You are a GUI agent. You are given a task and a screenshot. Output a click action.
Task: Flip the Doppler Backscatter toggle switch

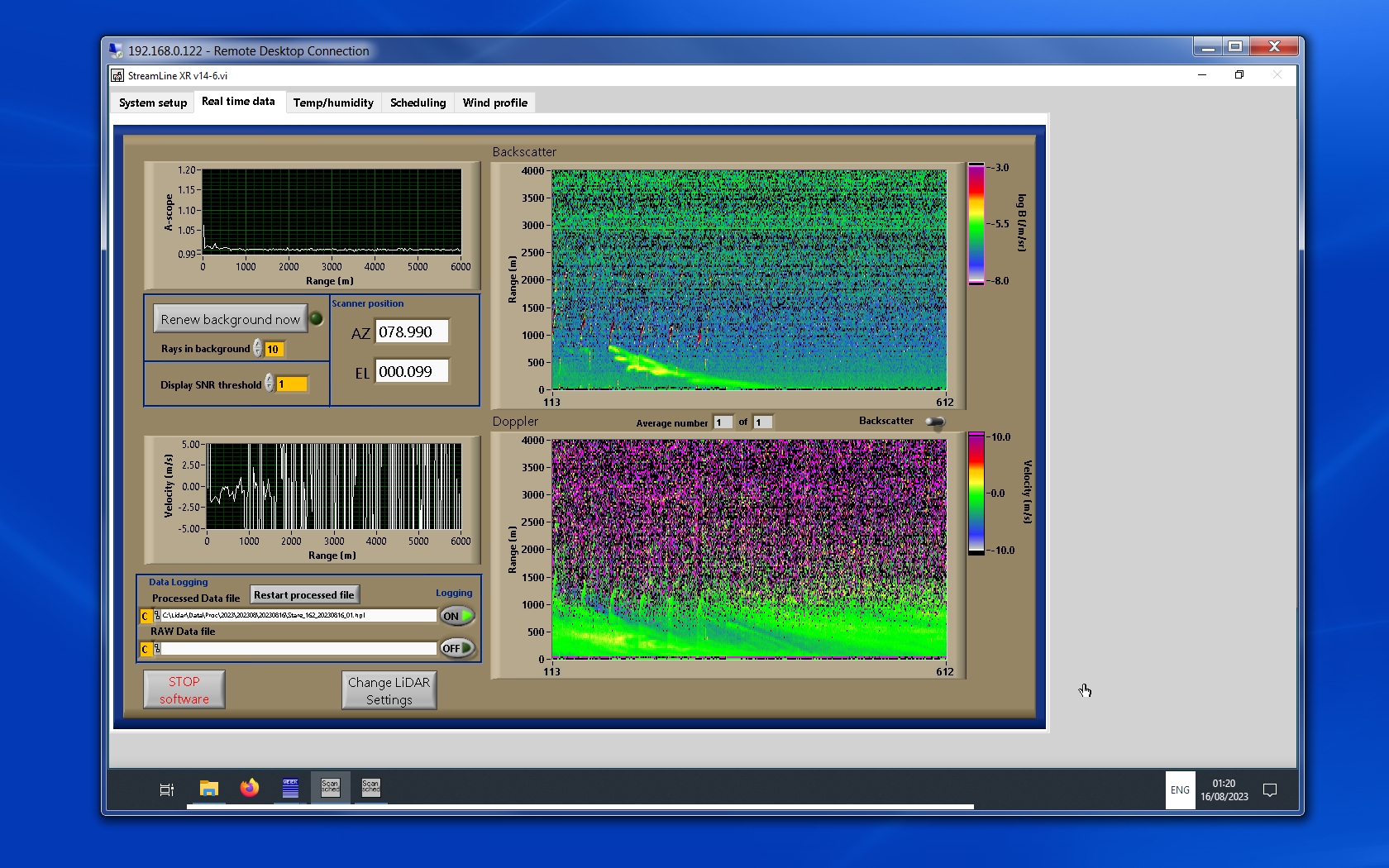(x=934, y=422)
